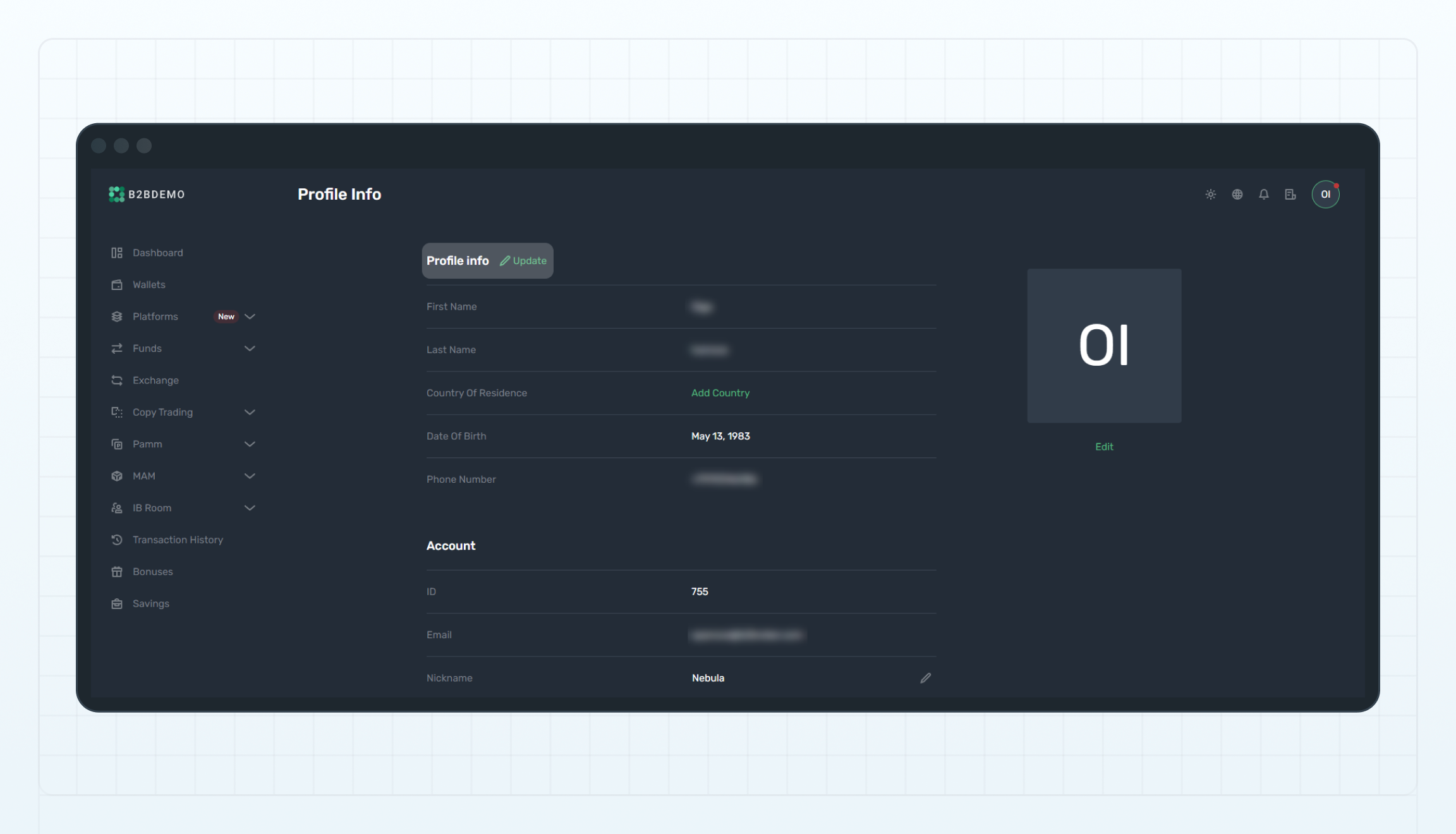Open the OI profile avatar

[x=1326, y=194]
